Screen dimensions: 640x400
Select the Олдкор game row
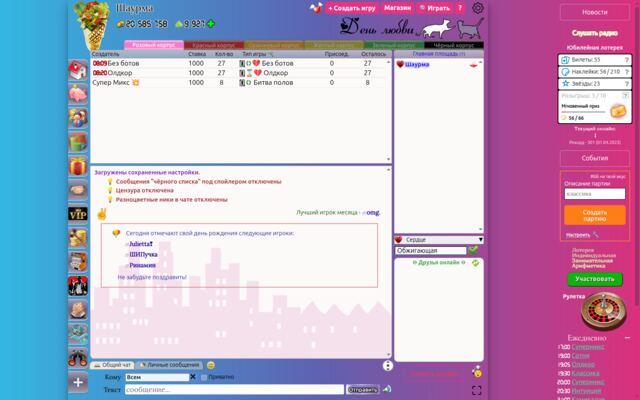pos(238,73)
